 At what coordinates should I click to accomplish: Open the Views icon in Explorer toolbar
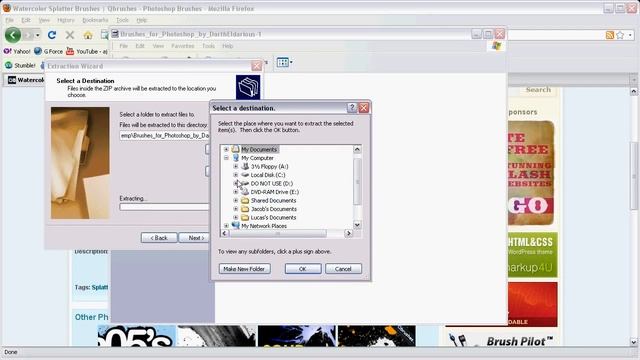[284, 62]
